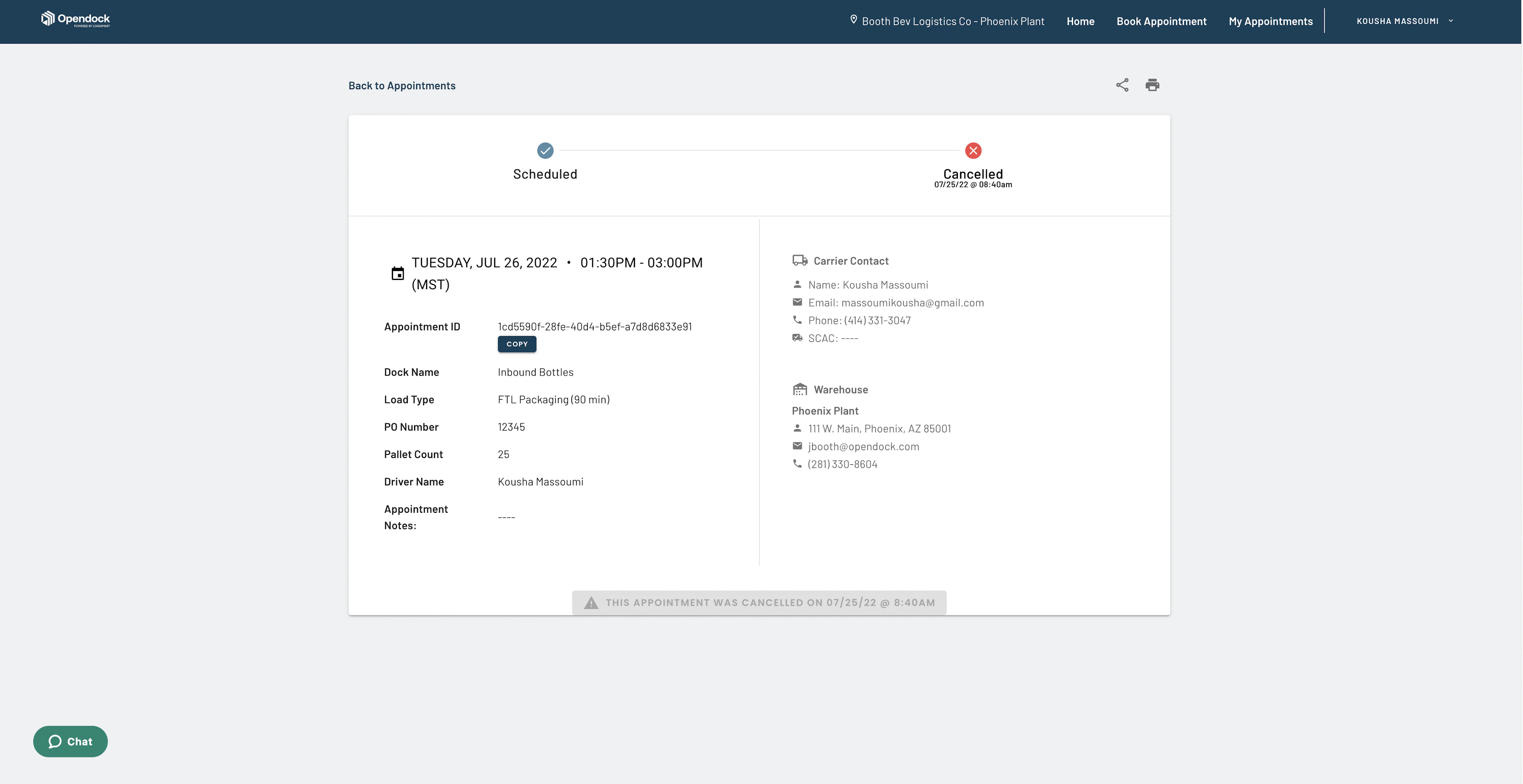This screenshot has width=1523, height=784.
Task: Click the share appointment icon
Action: (x=1122, y=84)
